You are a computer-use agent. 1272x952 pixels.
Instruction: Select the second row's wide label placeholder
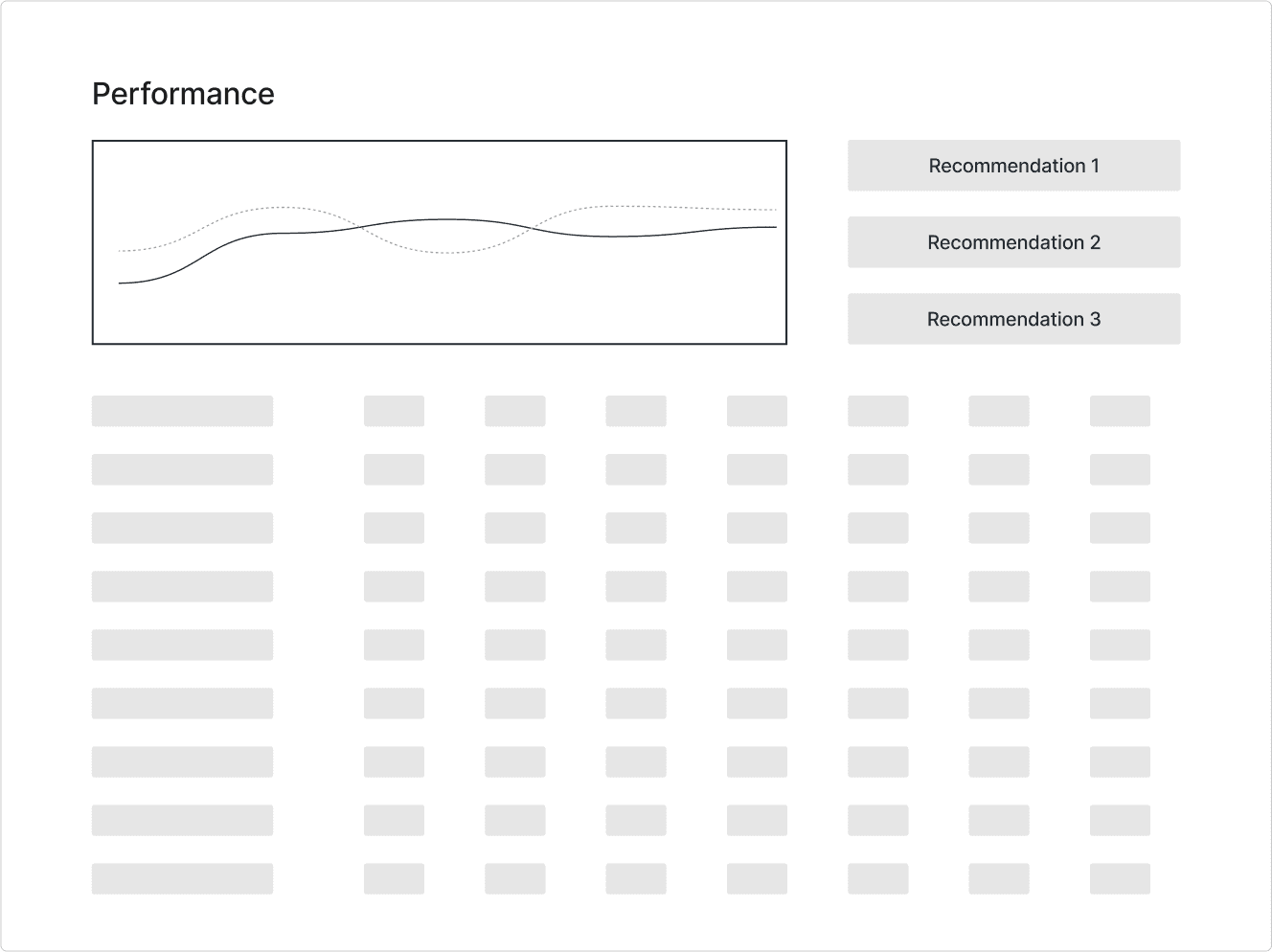coord(182,469)
